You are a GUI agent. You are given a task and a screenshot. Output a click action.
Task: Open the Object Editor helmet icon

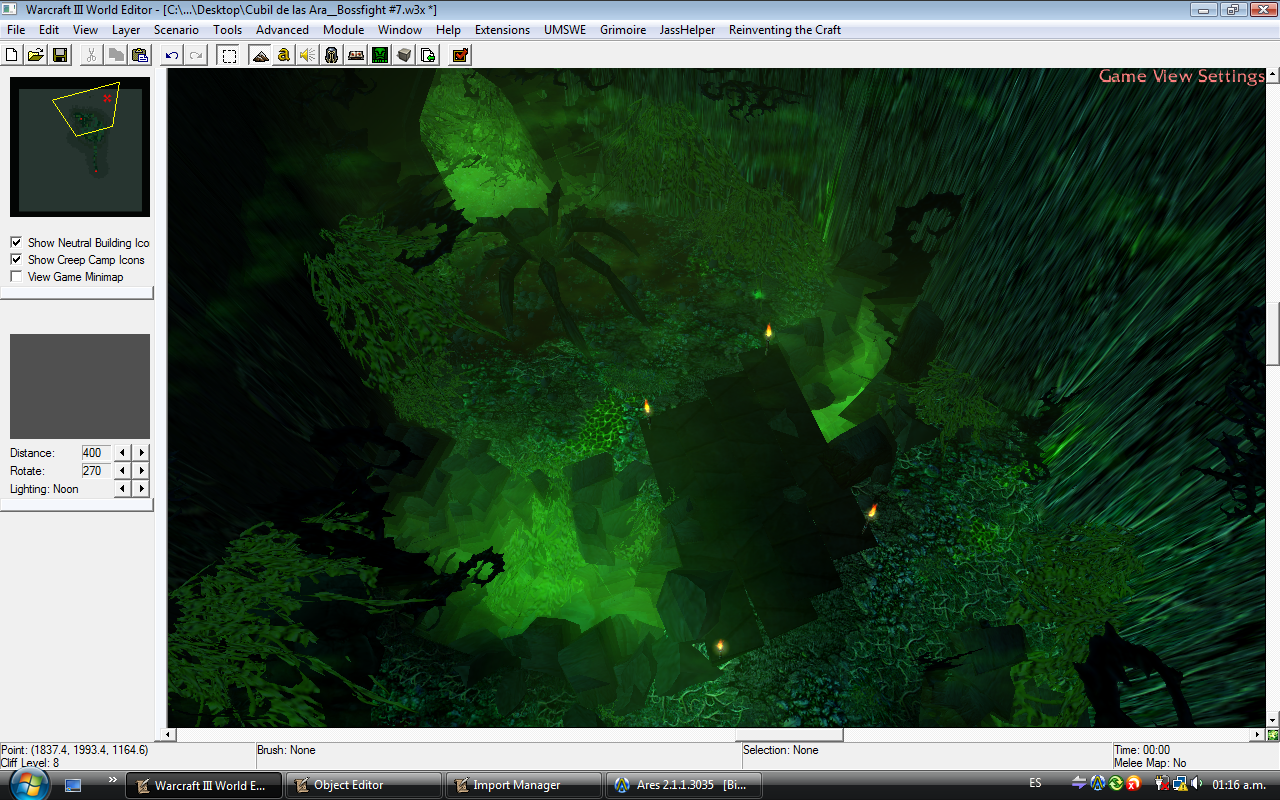(x=332, y=55)
